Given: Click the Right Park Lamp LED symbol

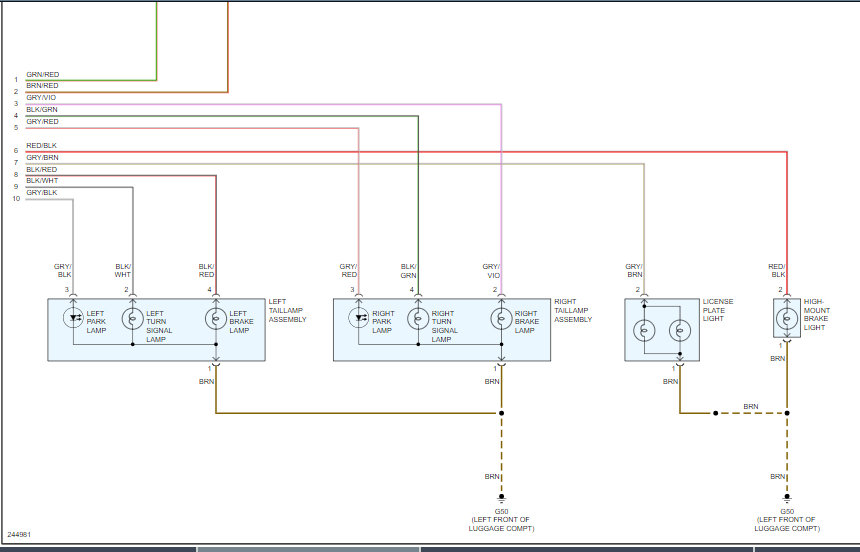Looking at the screenshot, I should pyautogui.click(x=359, y=318).
